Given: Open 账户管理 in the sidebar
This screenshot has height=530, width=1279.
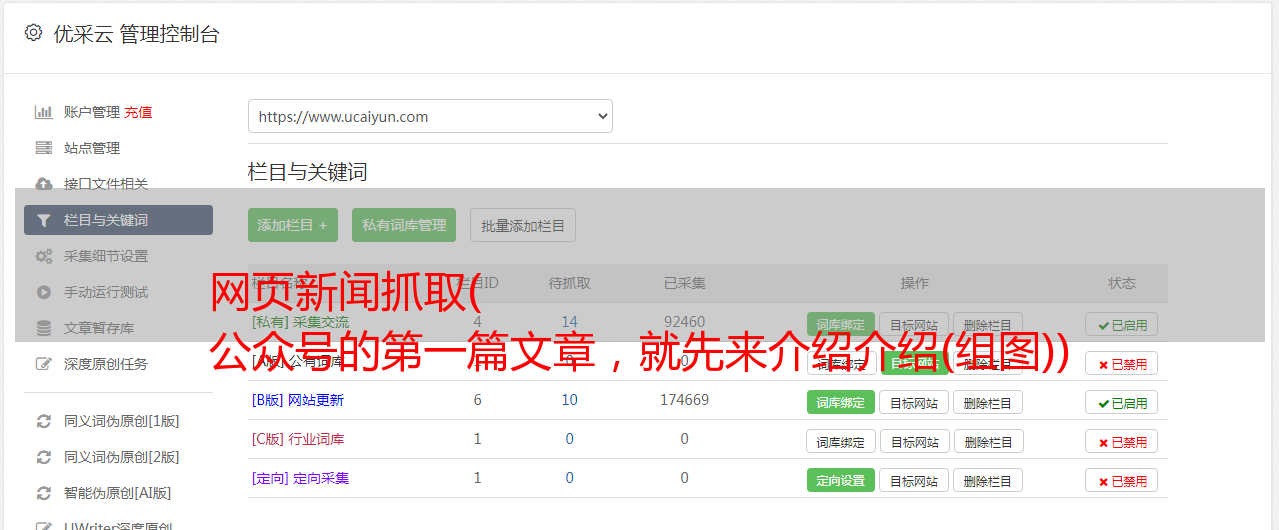Looking at the screenshot, I should 92,112.
